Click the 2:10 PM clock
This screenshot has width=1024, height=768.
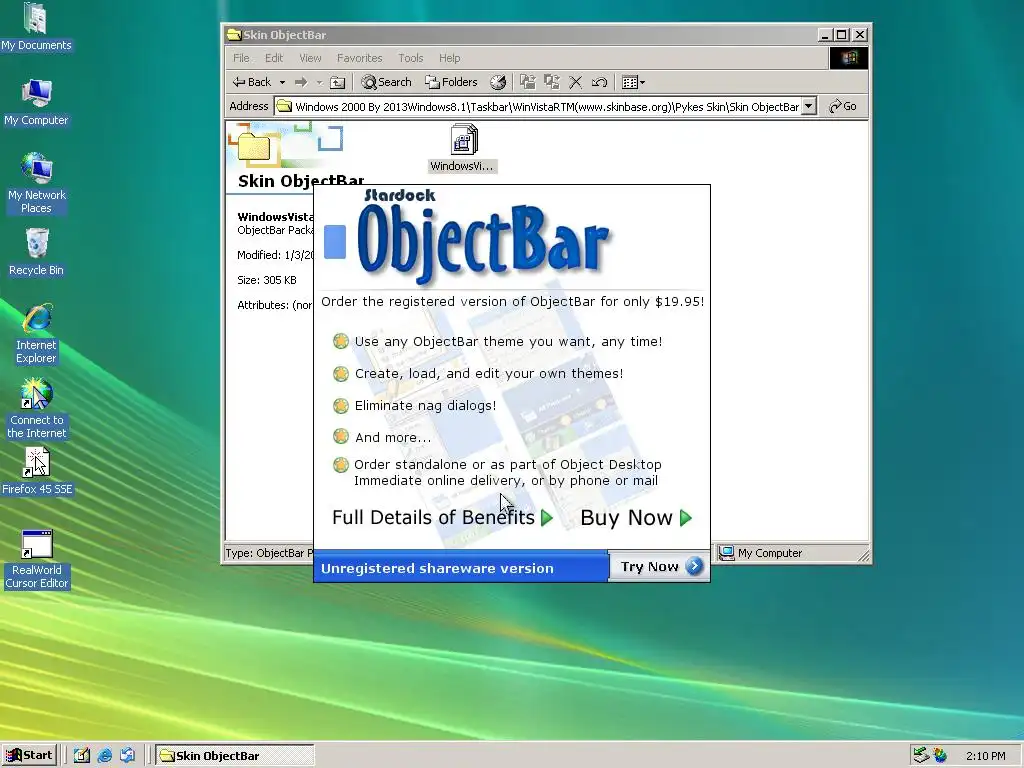(985, 756)
